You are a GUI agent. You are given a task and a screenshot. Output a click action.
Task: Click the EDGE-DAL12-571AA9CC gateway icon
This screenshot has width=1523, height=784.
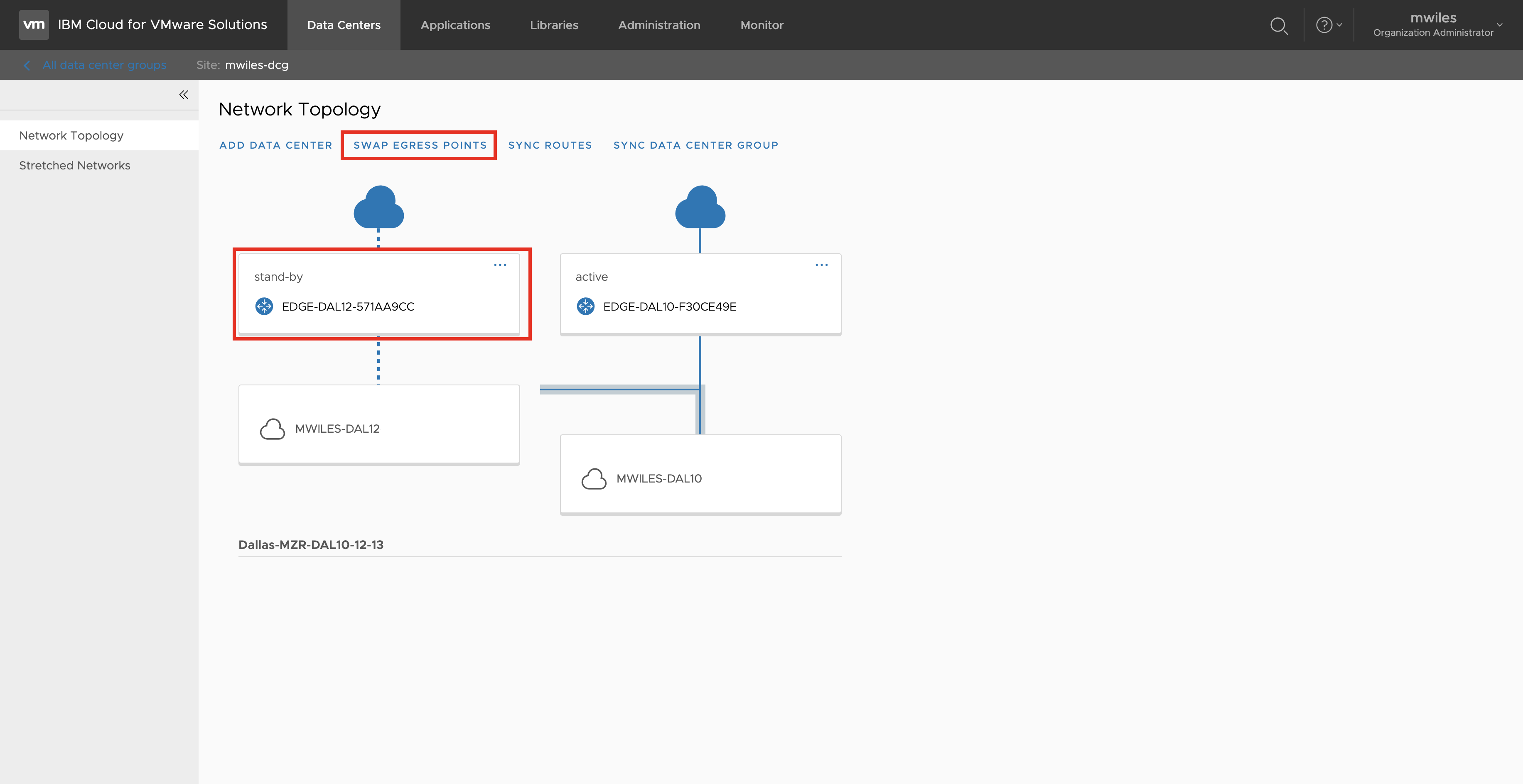point(264,306)
